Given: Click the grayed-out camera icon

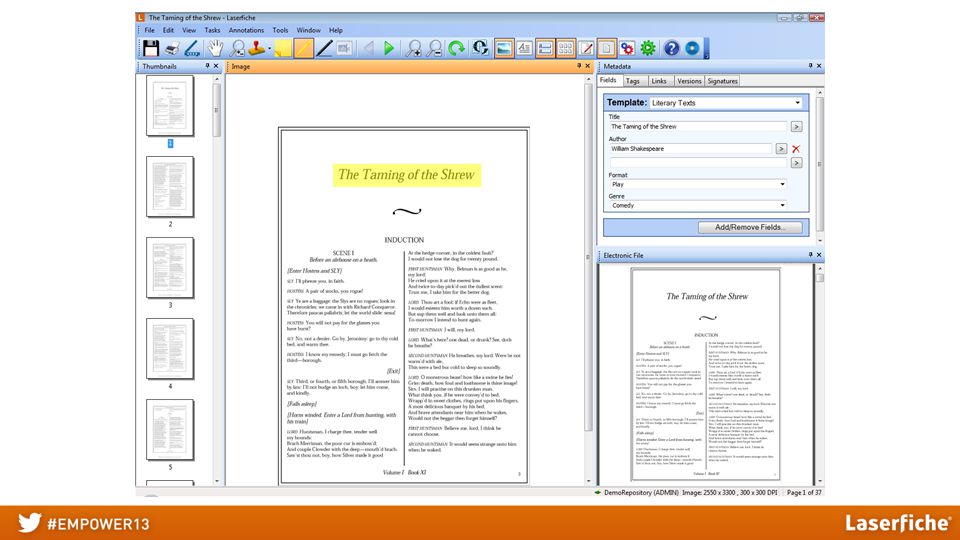Looking at the screenshot, I should click(x=344, y=48).
